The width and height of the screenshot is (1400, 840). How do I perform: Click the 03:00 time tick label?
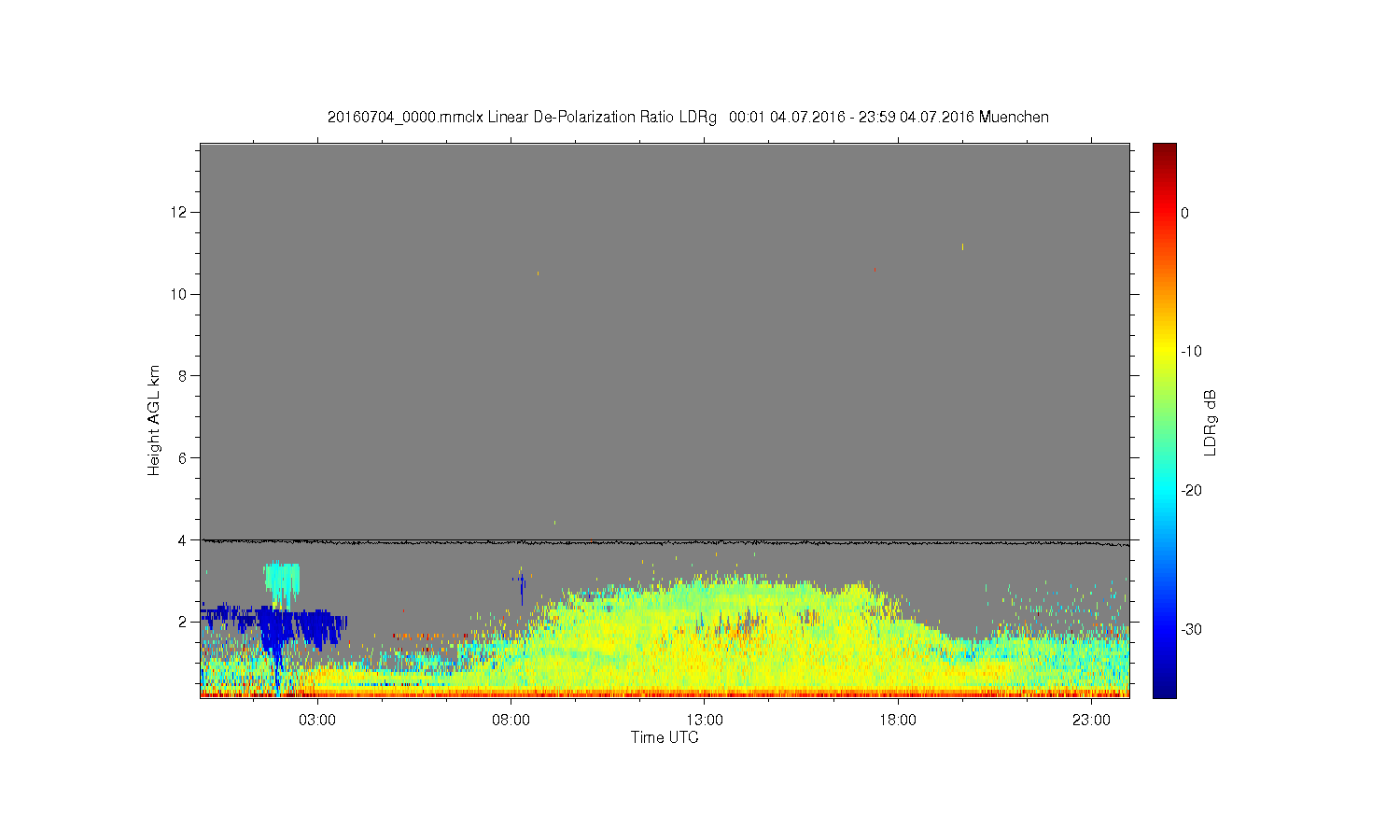click(x=317, y=721)
